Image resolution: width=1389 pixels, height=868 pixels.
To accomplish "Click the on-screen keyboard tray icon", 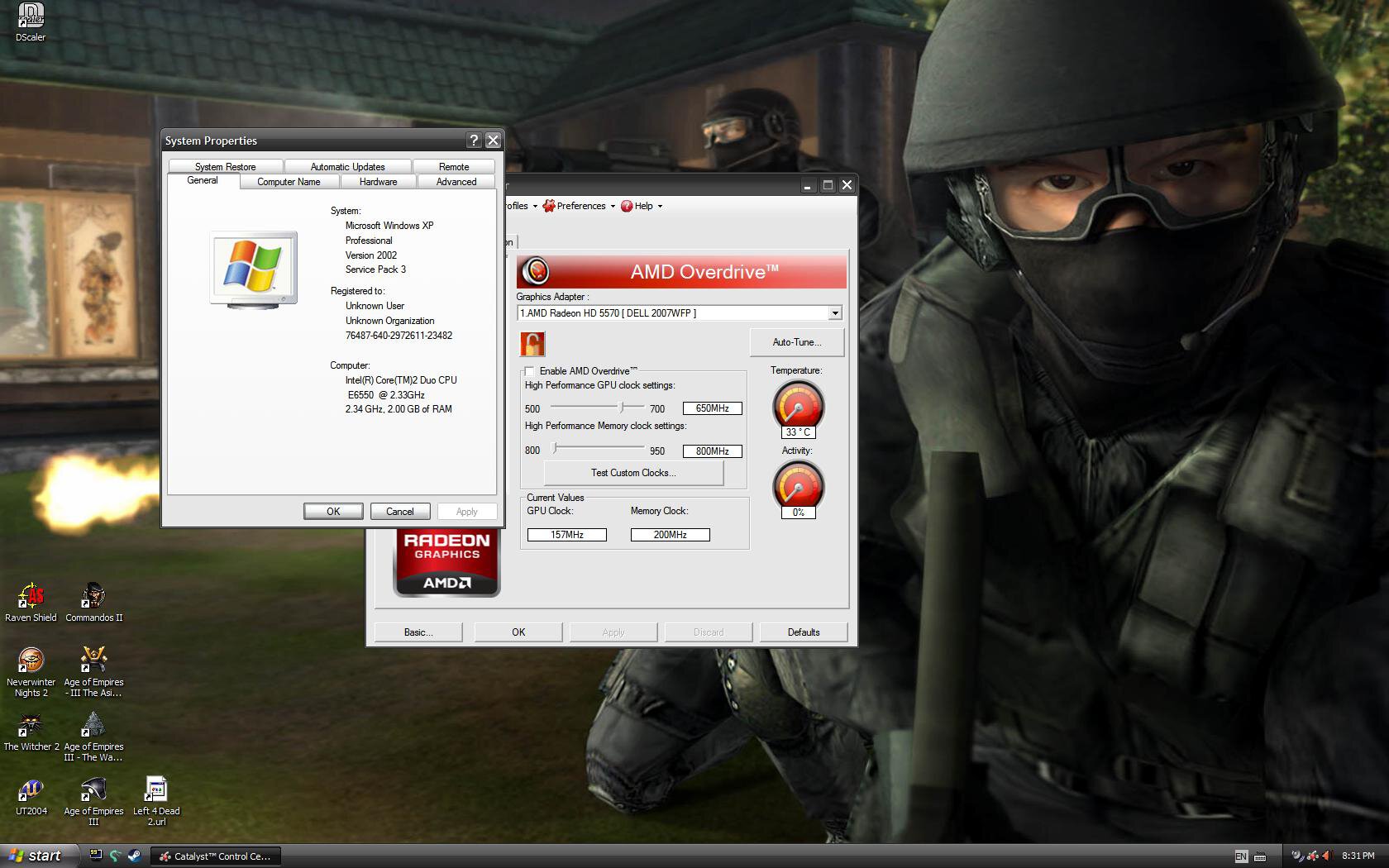I will pos(1260,856).
